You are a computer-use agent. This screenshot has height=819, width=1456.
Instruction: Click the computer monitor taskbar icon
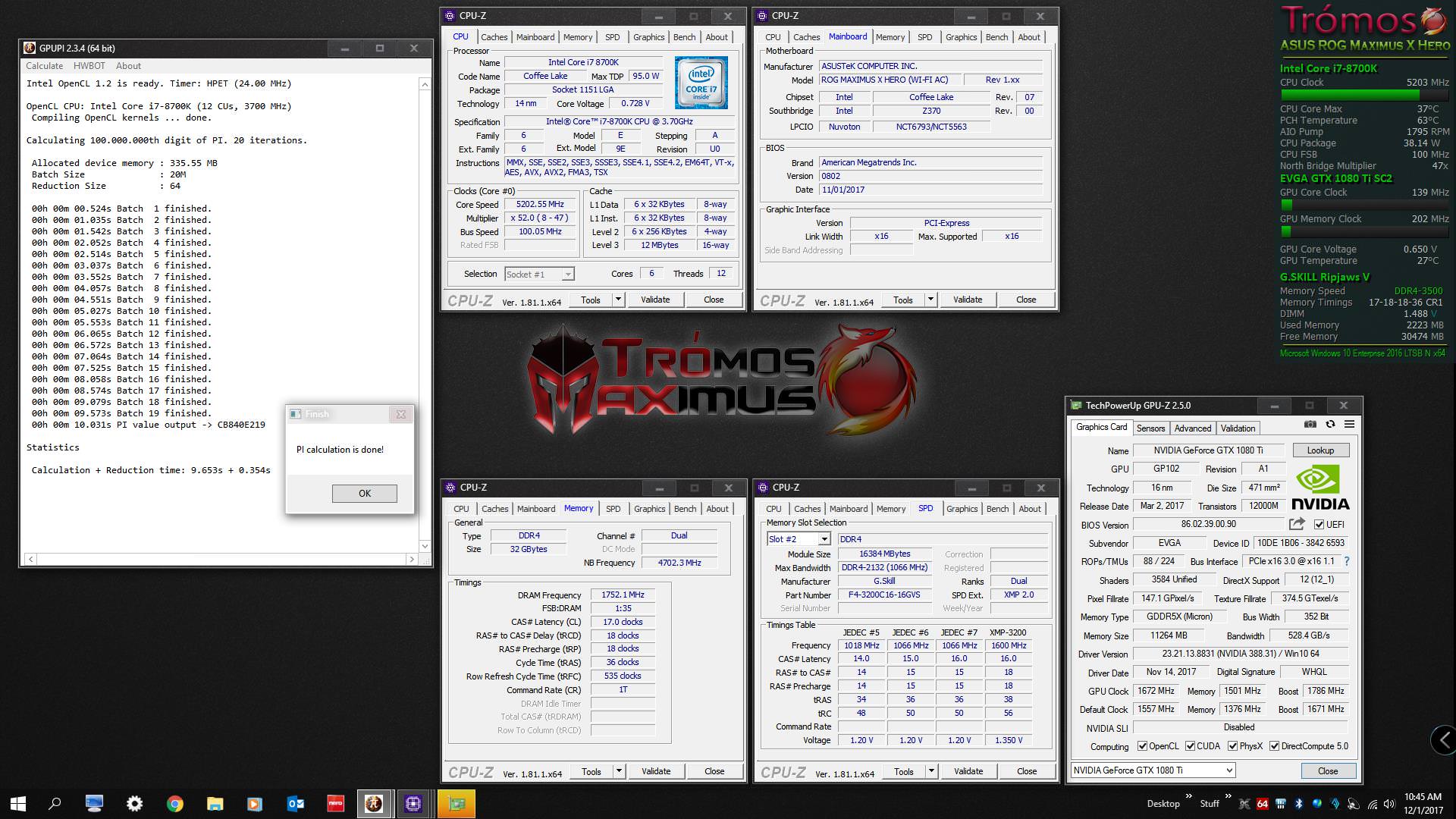pyautogui.click(x=94, y=804)
